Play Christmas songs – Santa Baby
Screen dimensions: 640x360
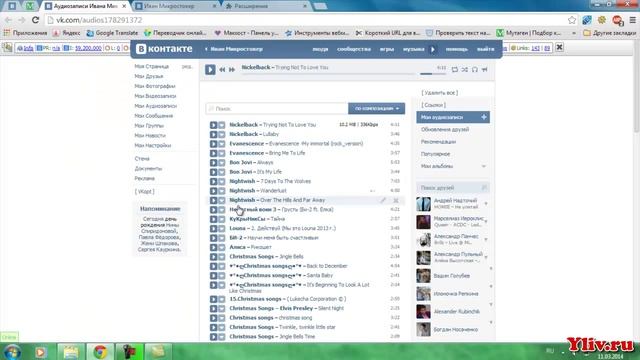213,276
